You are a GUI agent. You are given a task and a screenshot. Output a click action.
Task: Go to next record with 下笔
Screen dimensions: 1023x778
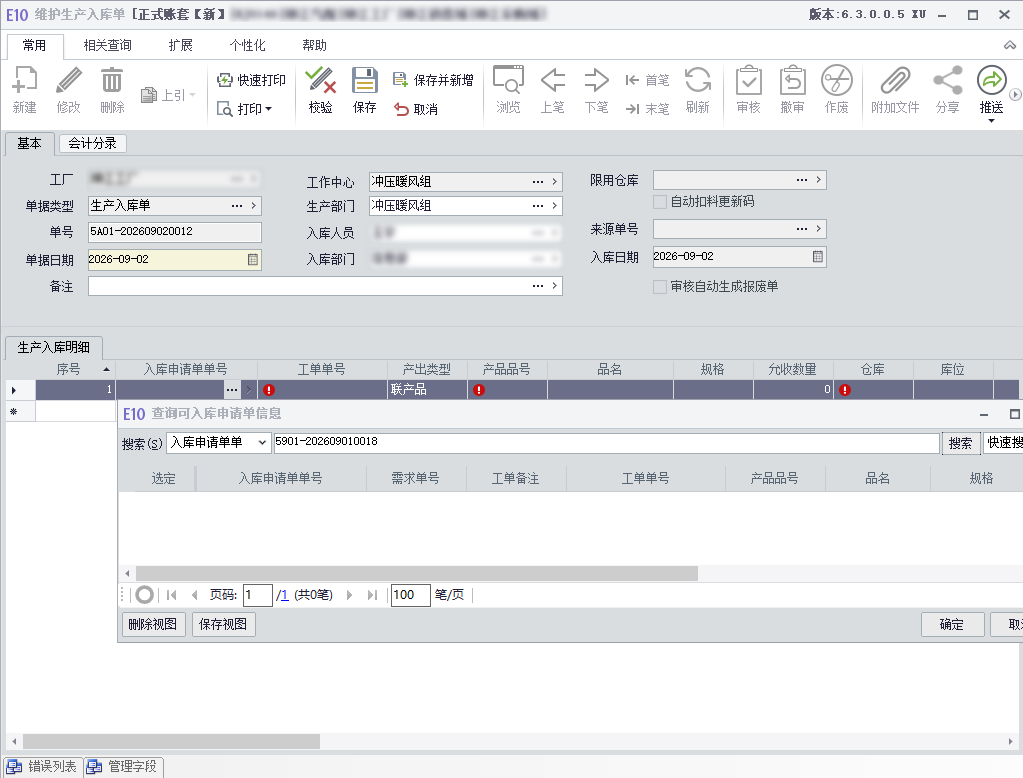coord(596,81)
